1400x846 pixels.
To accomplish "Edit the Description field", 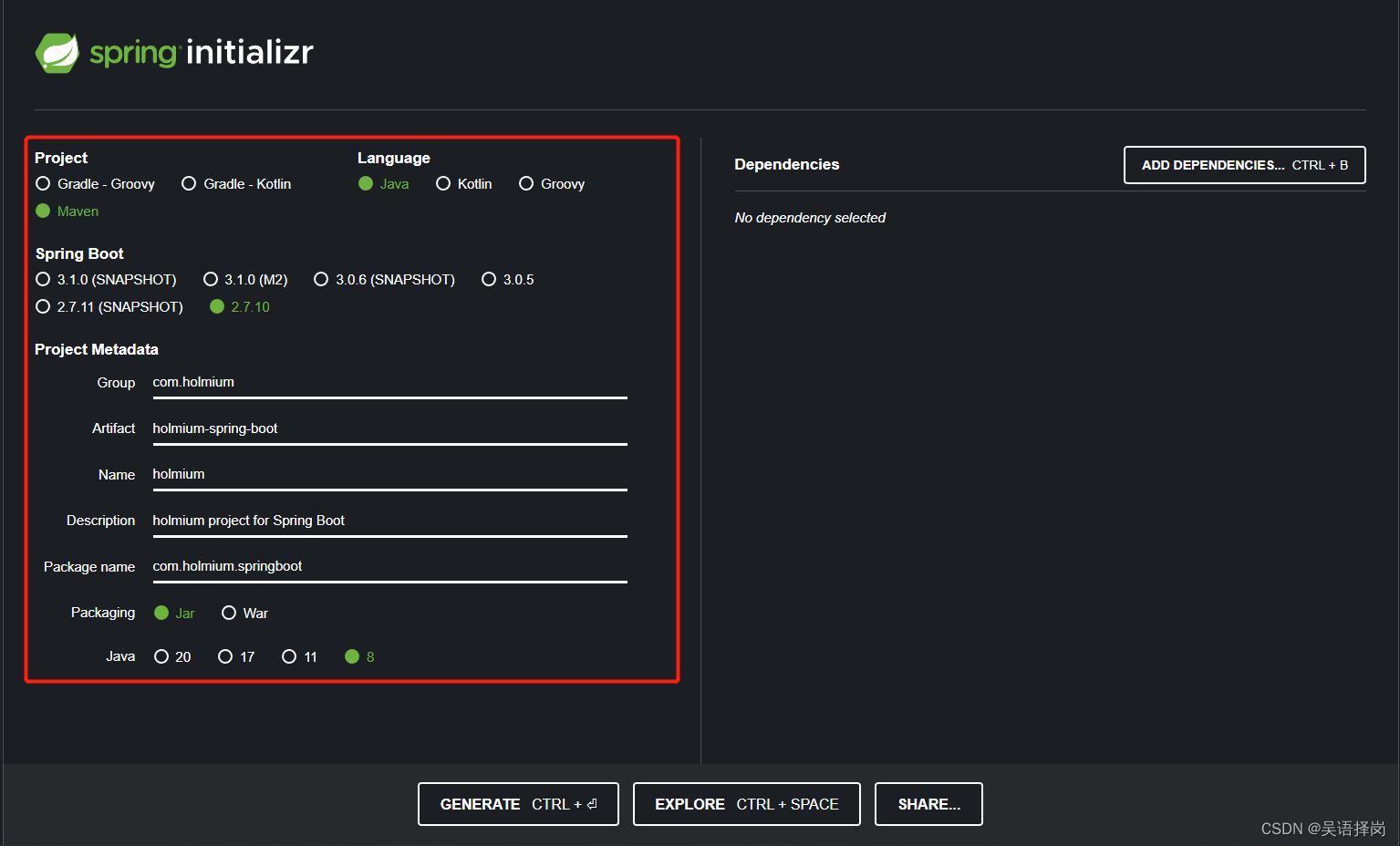I will [x=389, y=521].
